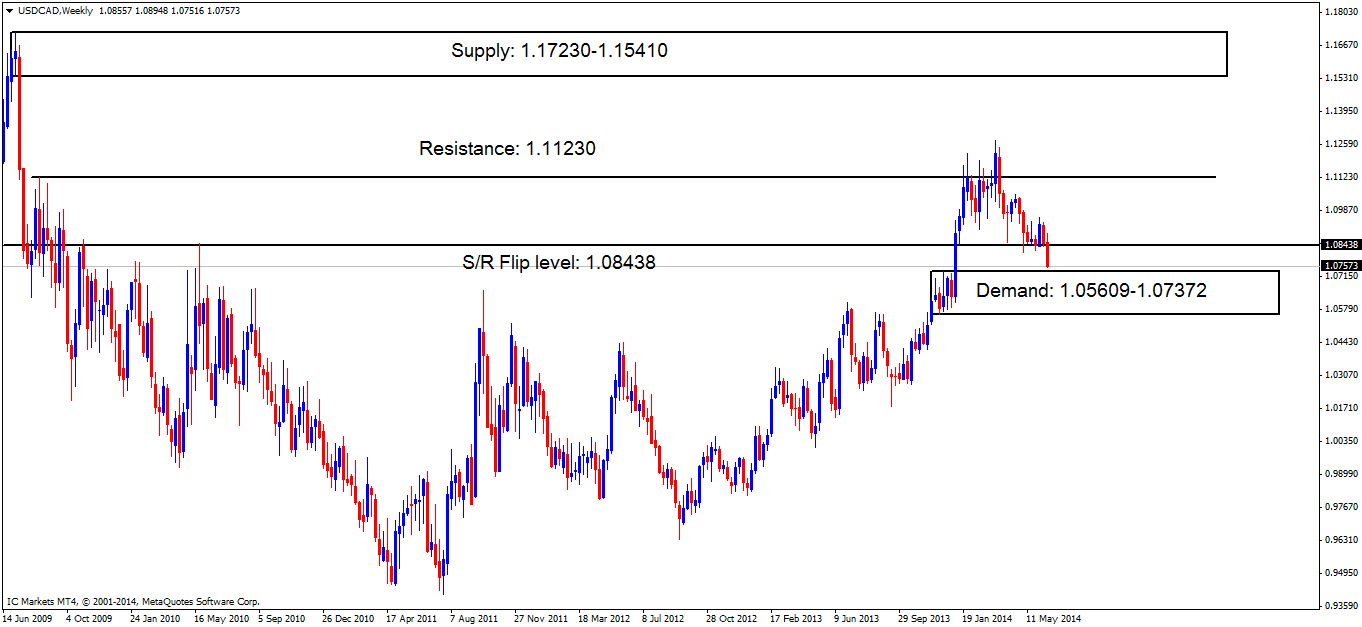Viewport: 1362px width, 627px height.
Task: Click the 1.05790 price on the scale
Action: (1339, 309)
